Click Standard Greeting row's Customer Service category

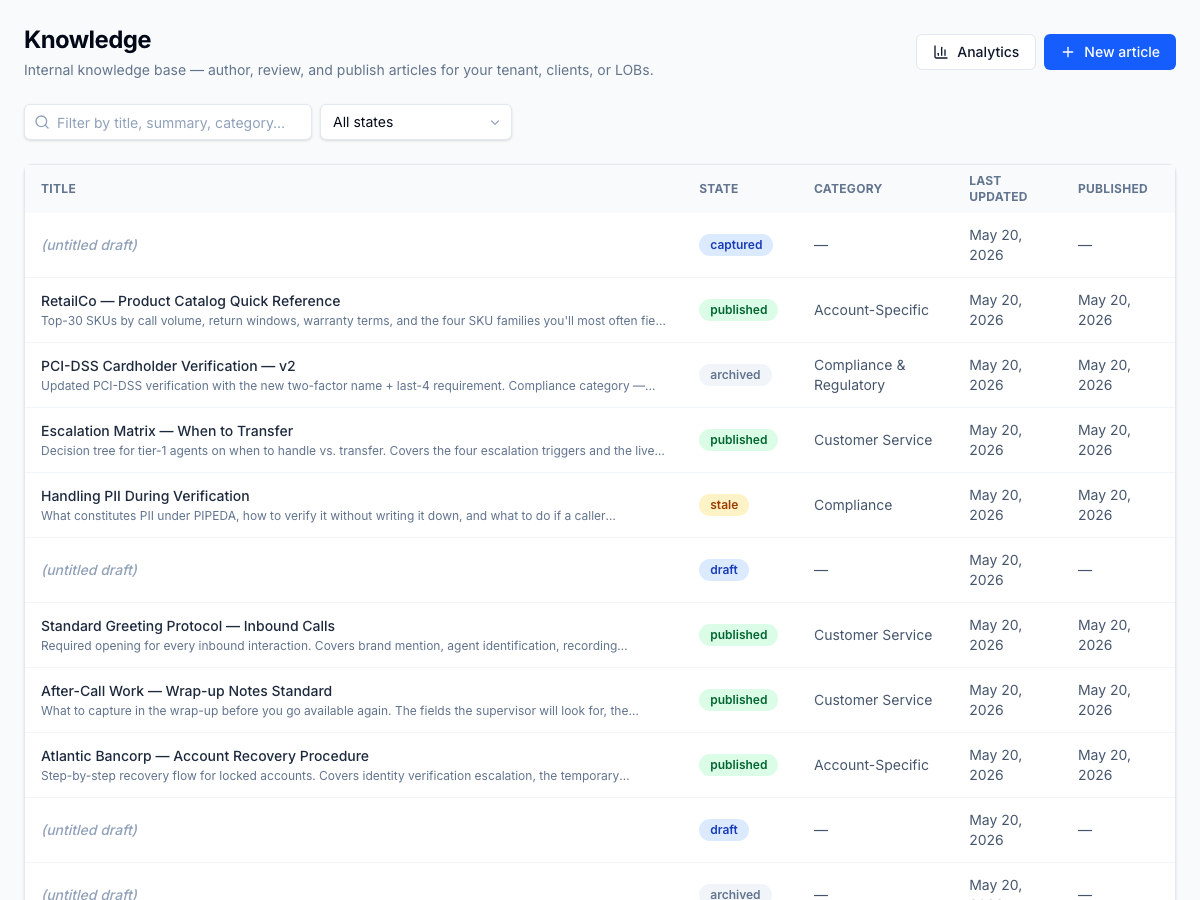[x=873, y=635]
